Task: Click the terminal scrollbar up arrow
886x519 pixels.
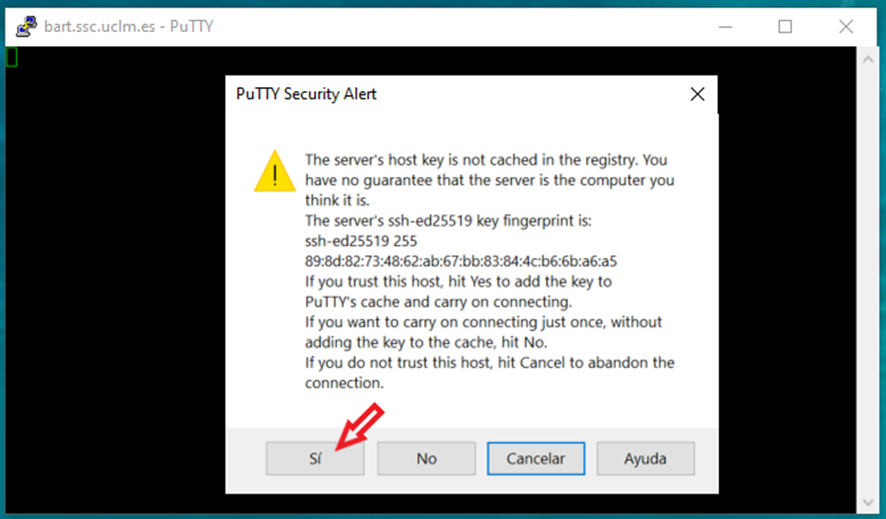Action: point(868,59)
